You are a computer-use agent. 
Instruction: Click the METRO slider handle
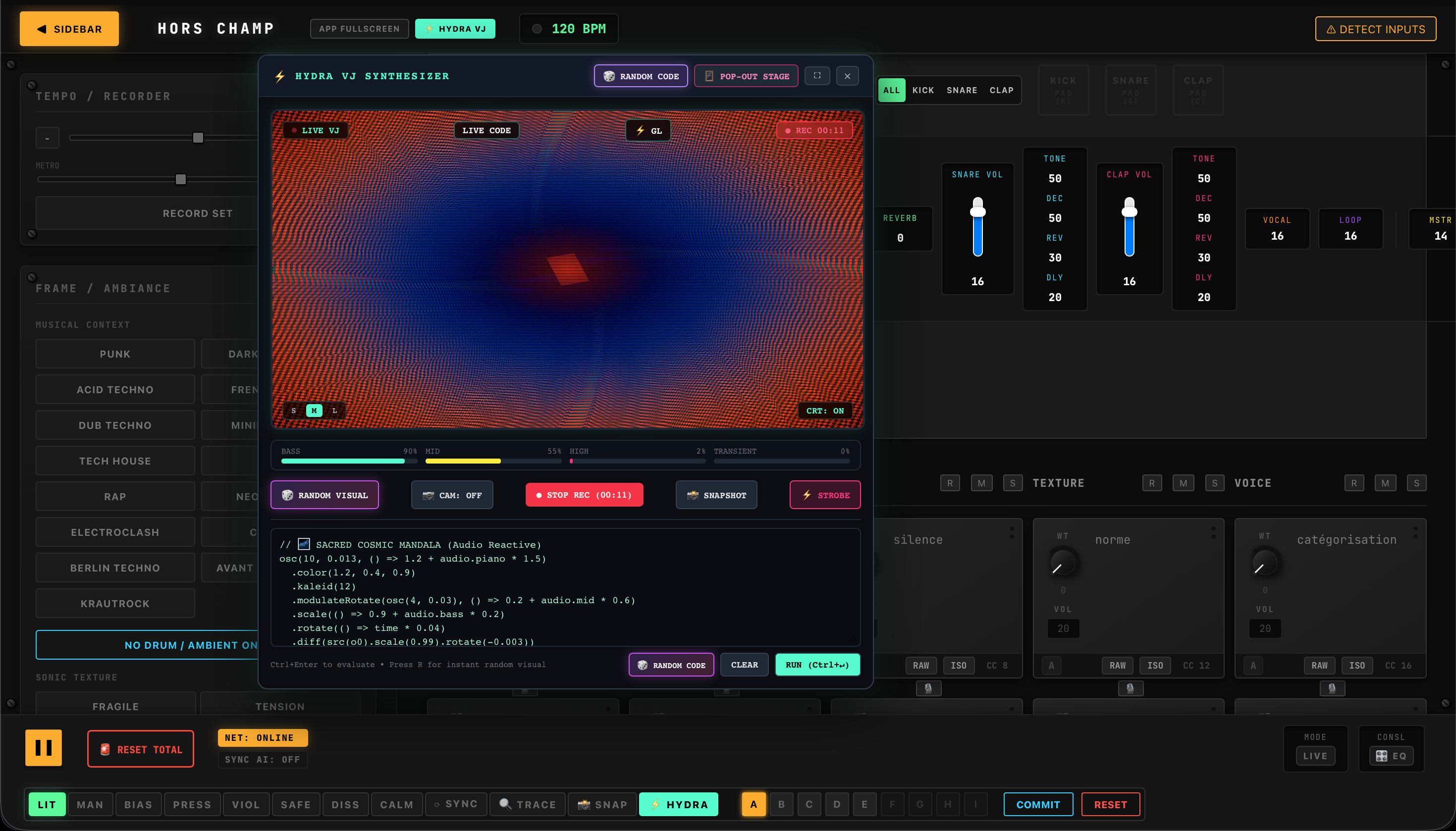tap(180, 179)
